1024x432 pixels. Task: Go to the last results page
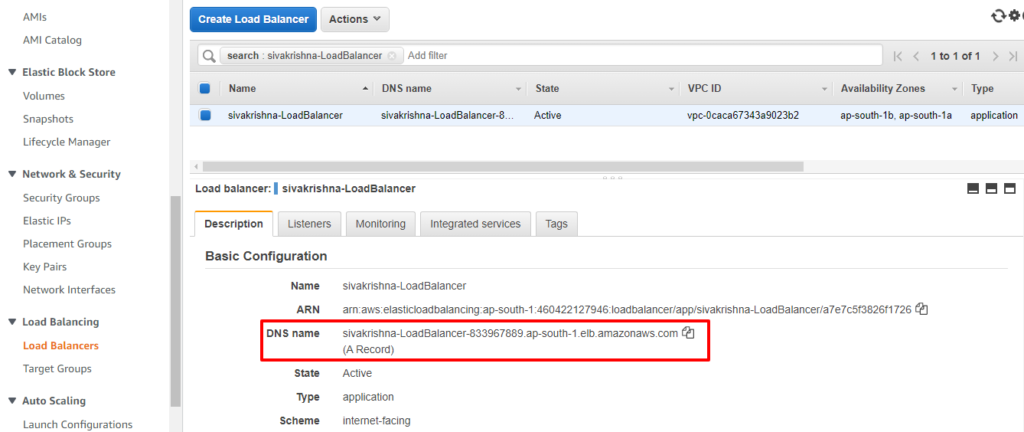coord(1013,56)
